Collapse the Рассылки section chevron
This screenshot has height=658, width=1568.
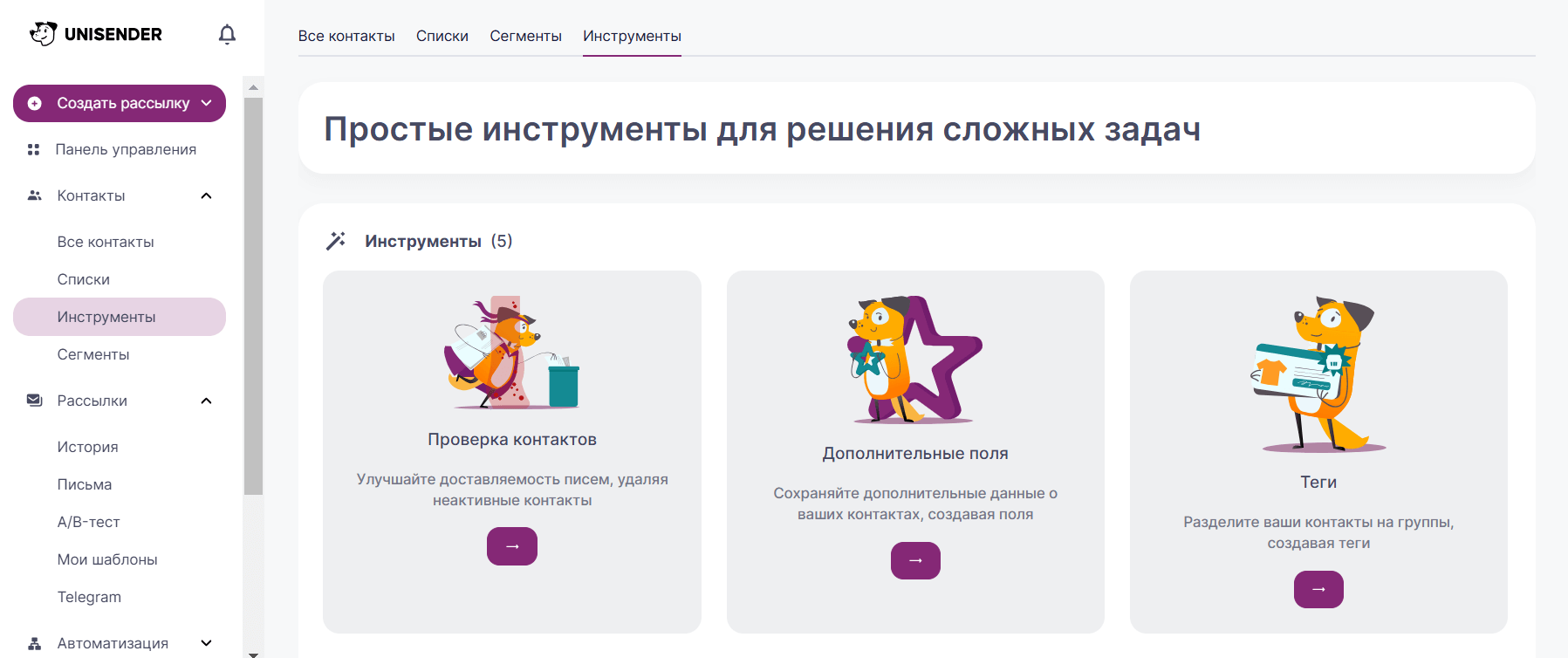[x=207, y=401]
